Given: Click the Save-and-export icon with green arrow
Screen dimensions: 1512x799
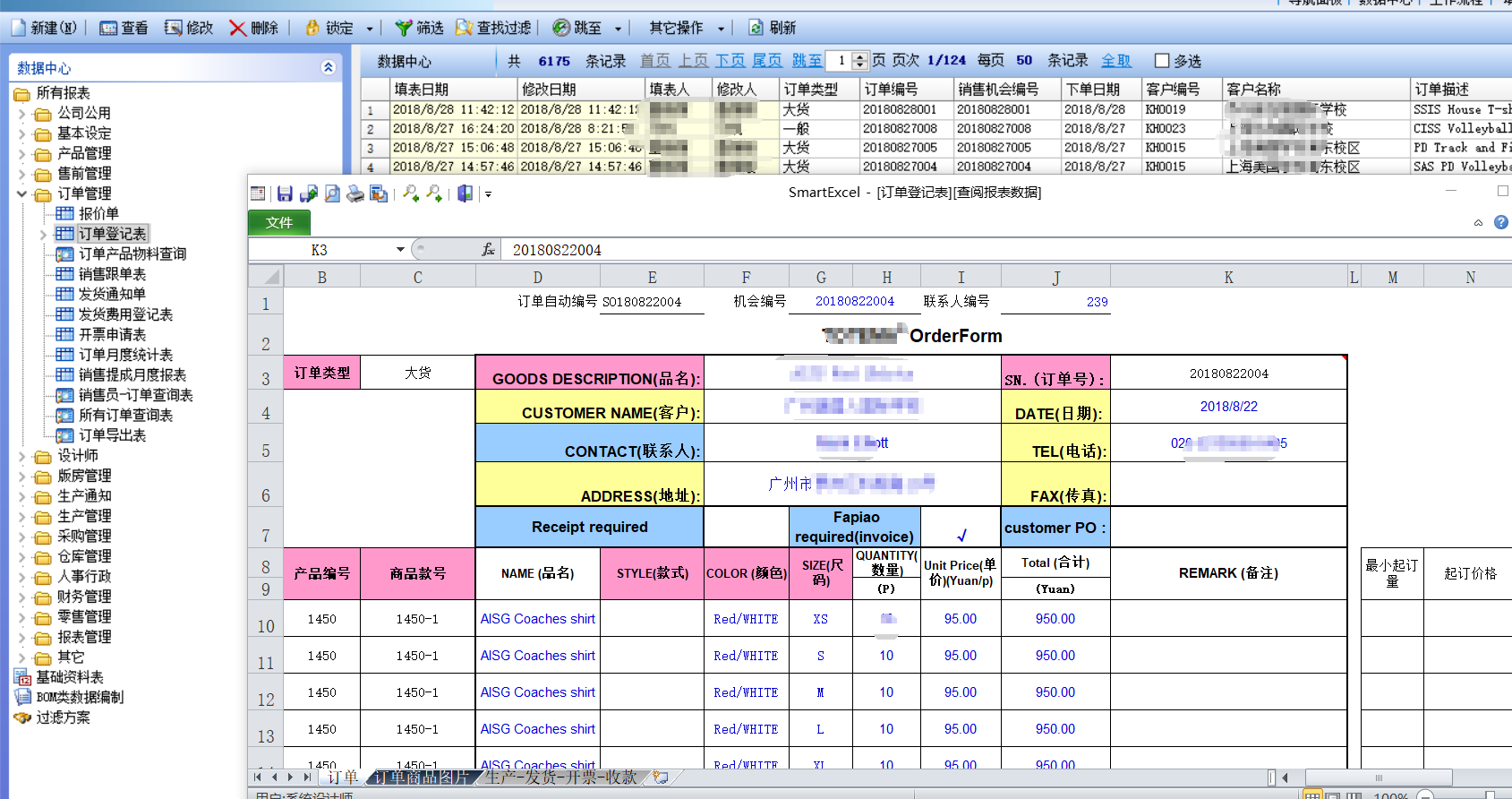Looking at the screenshot, I should click(309, 193).
